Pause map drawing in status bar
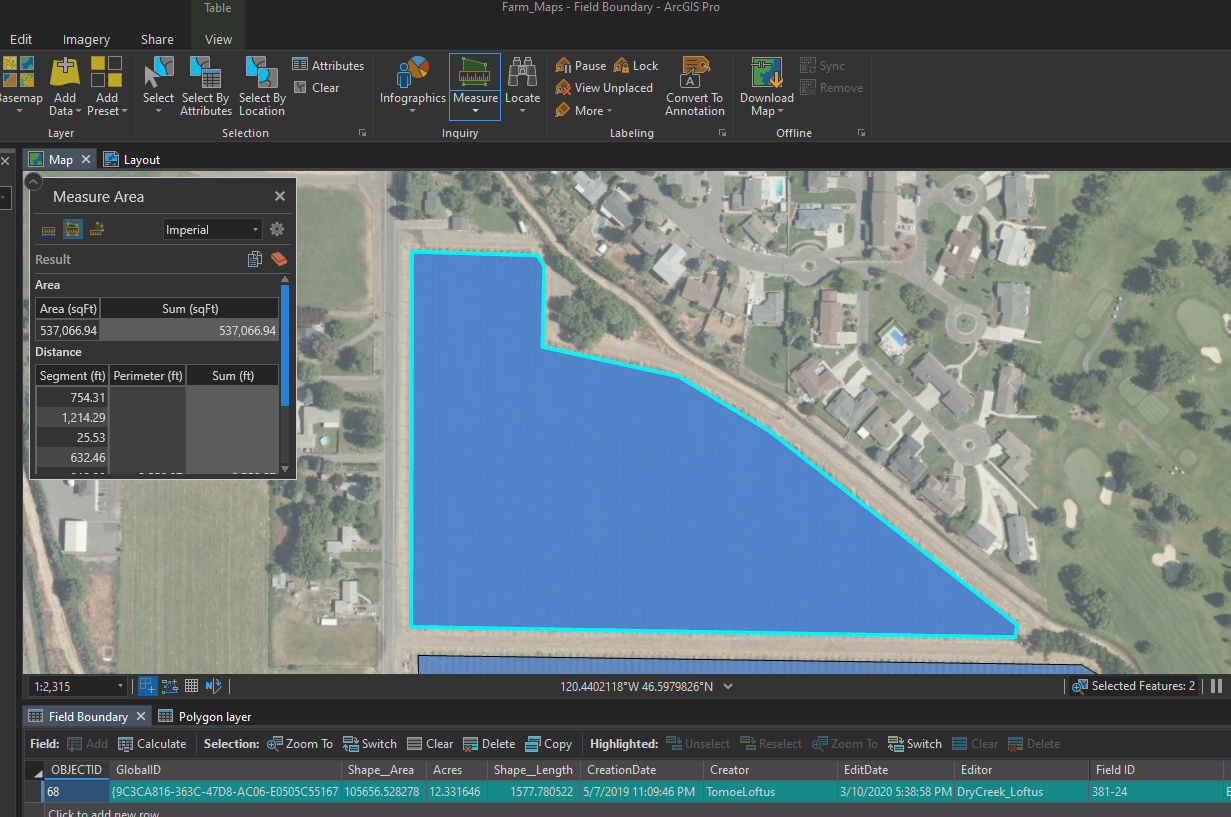 [1217, 686]
